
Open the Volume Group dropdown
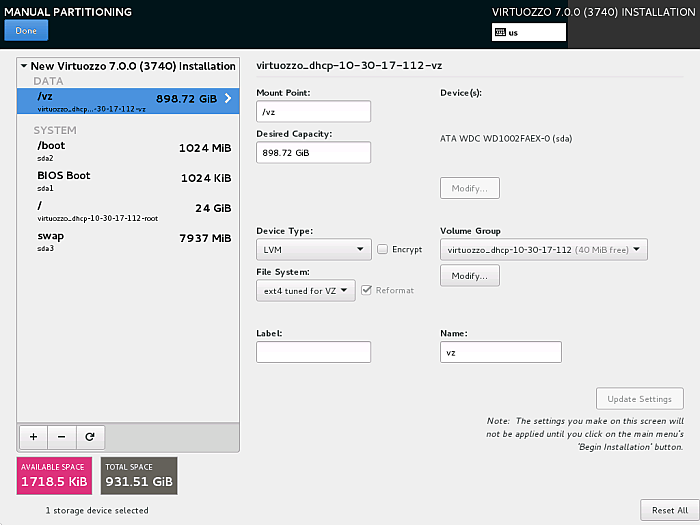[x=543, y=250]
